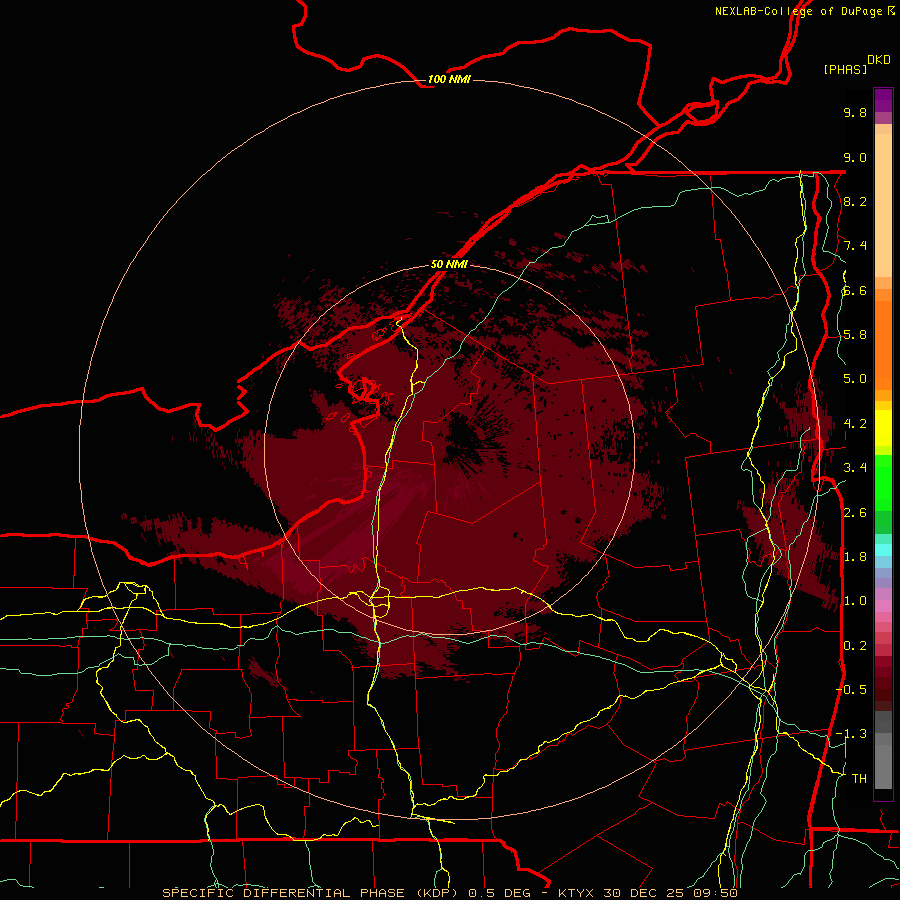Pick the -1.3 value on the scale
Screen dimensions: 900x900
(x=851, y=734)
